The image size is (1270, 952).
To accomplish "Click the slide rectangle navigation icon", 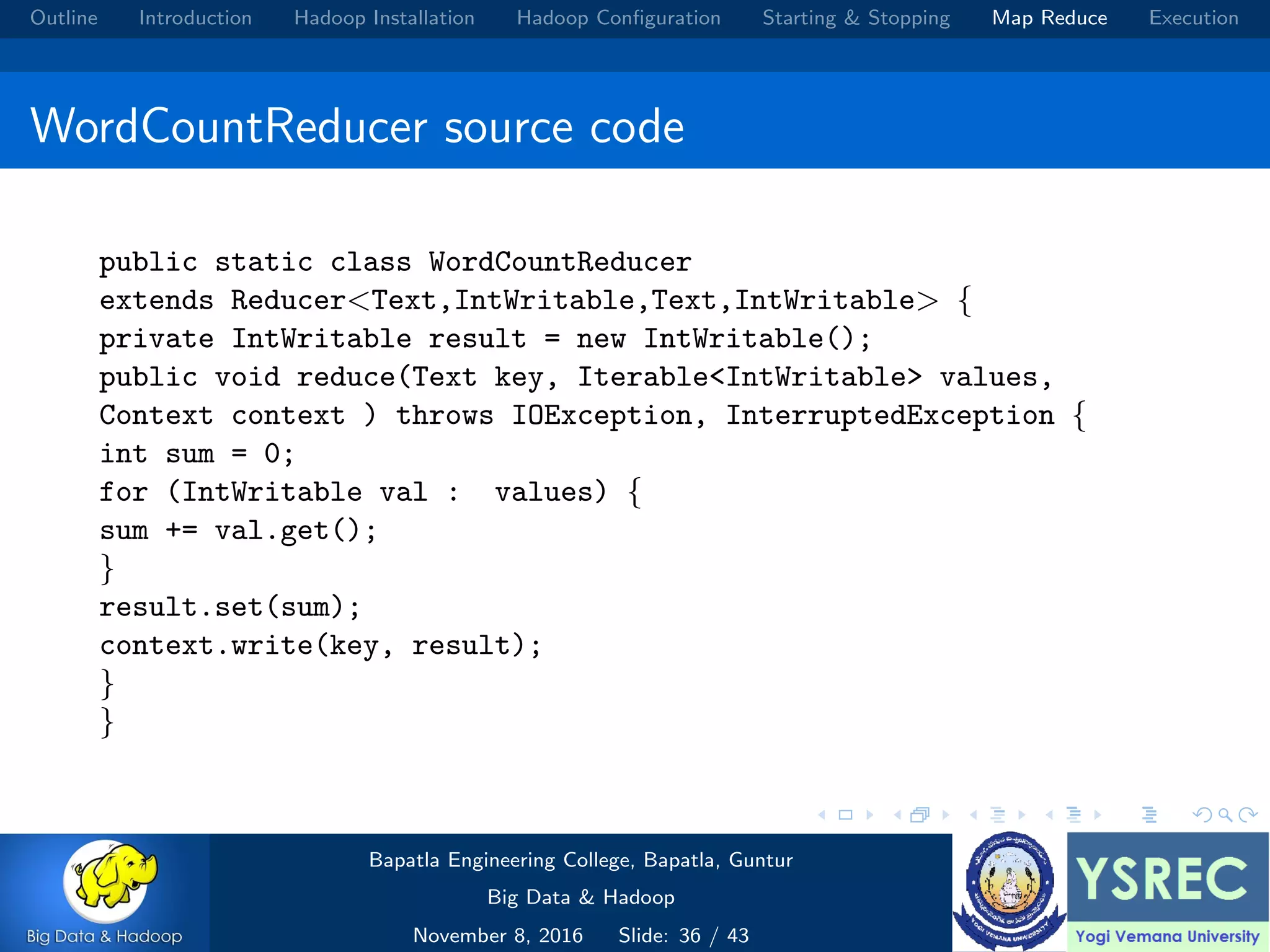I will tap(845, 815).
